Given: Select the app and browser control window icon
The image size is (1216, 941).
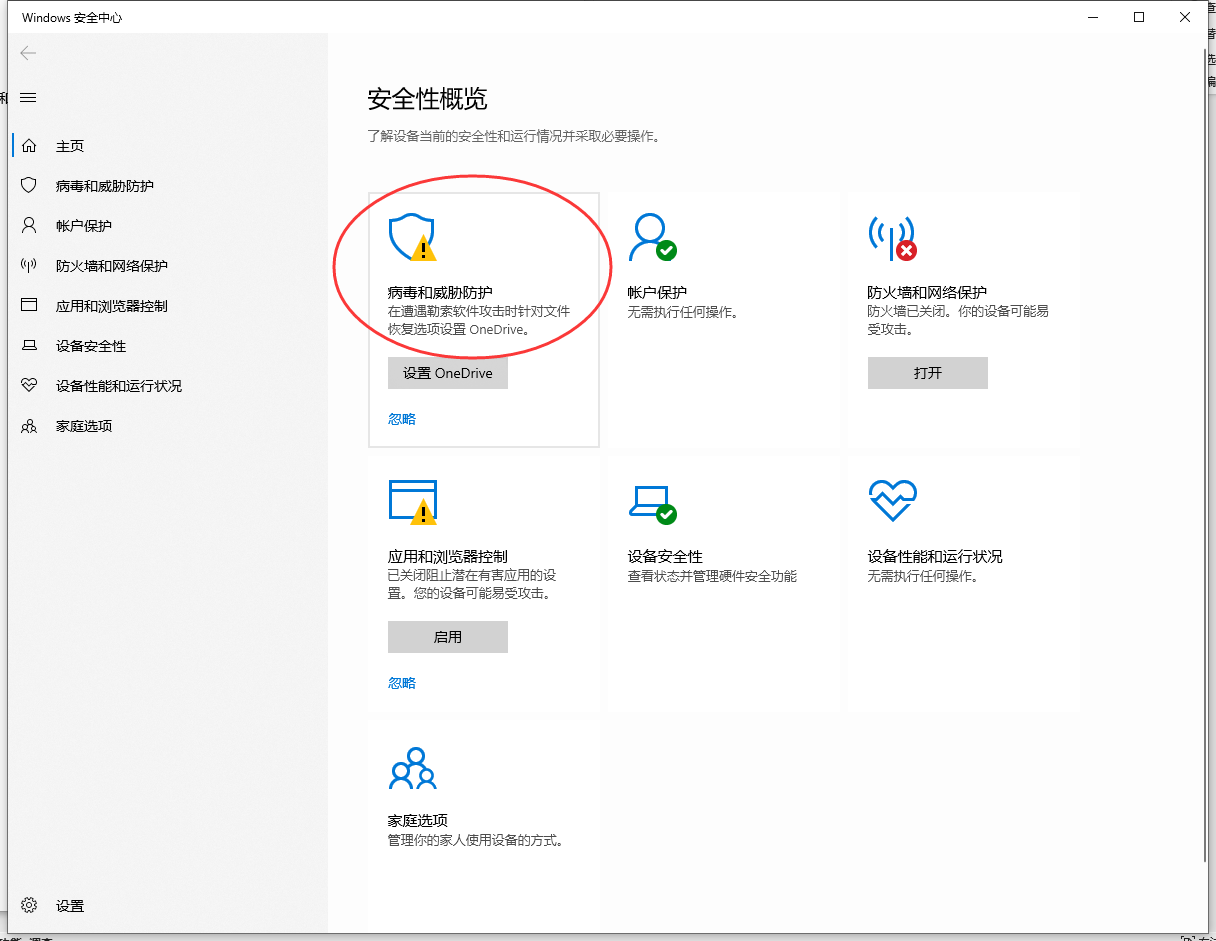Looking at the screenshot, I should coord(412,501).
